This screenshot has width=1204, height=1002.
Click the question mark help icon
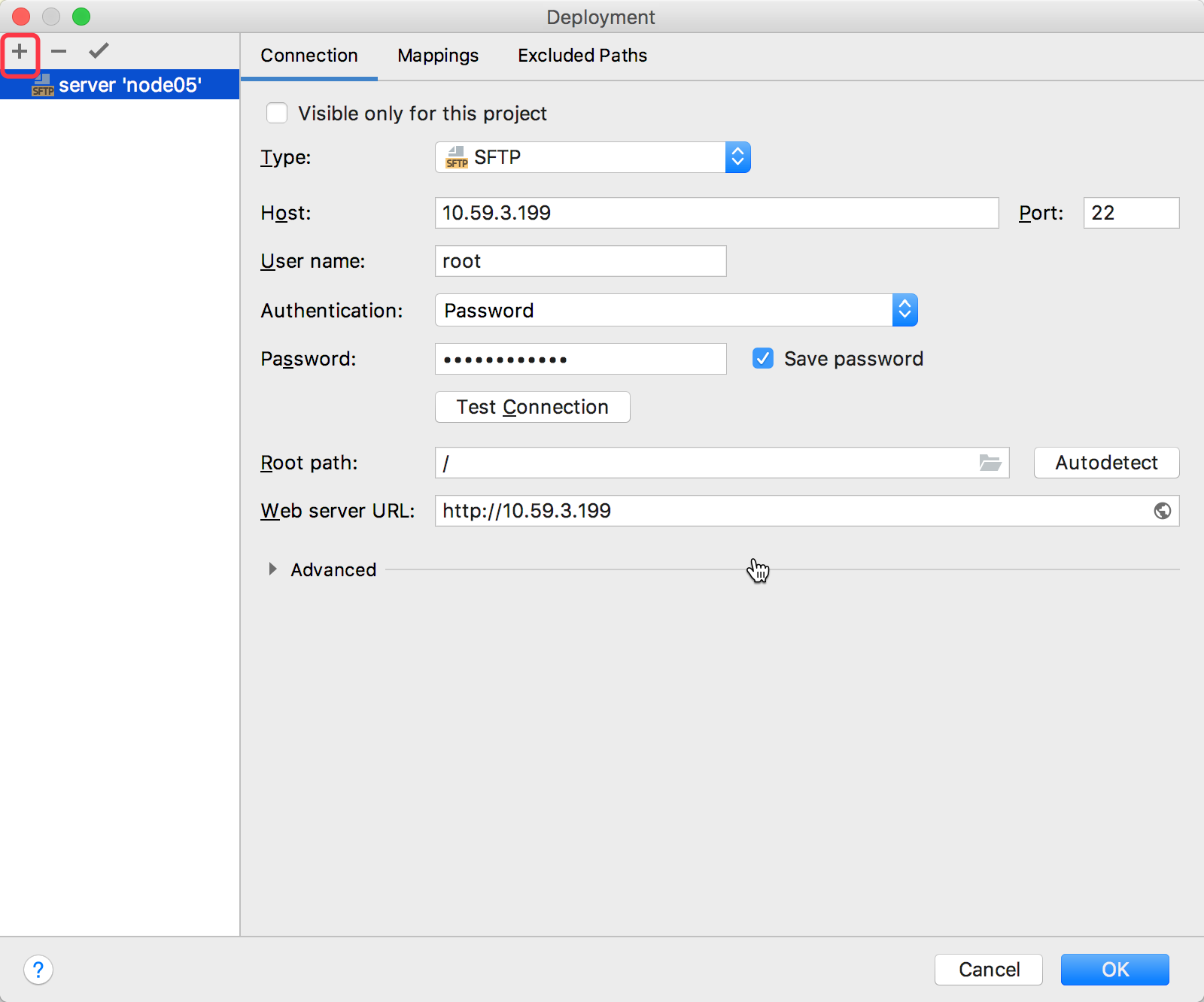point(38,970)
